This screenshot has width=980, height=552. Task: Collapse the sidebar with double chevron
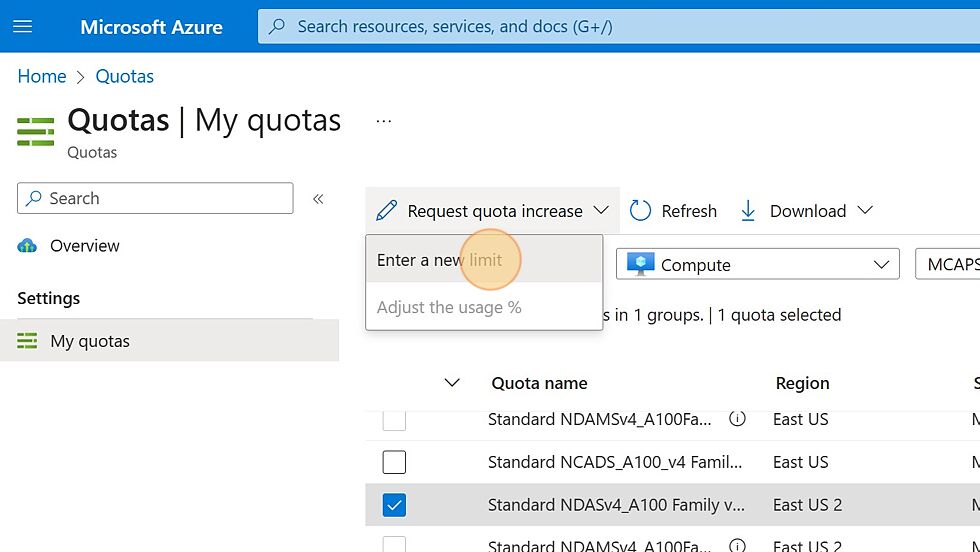(318, 199)
